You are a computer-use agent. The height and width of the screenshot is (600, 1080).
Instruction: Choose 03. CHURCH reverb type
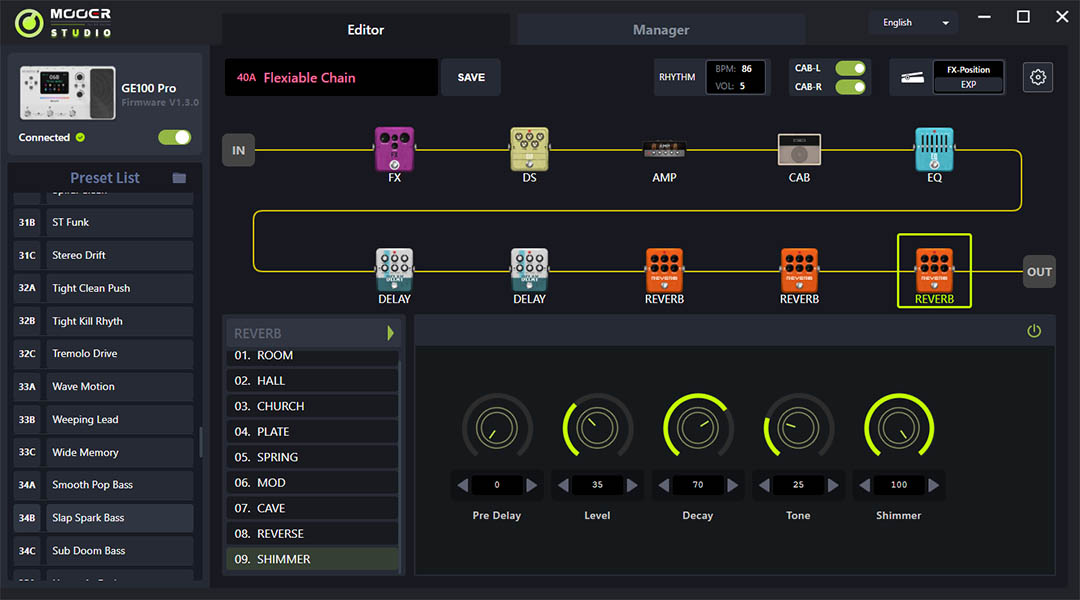tap(312, 406)
